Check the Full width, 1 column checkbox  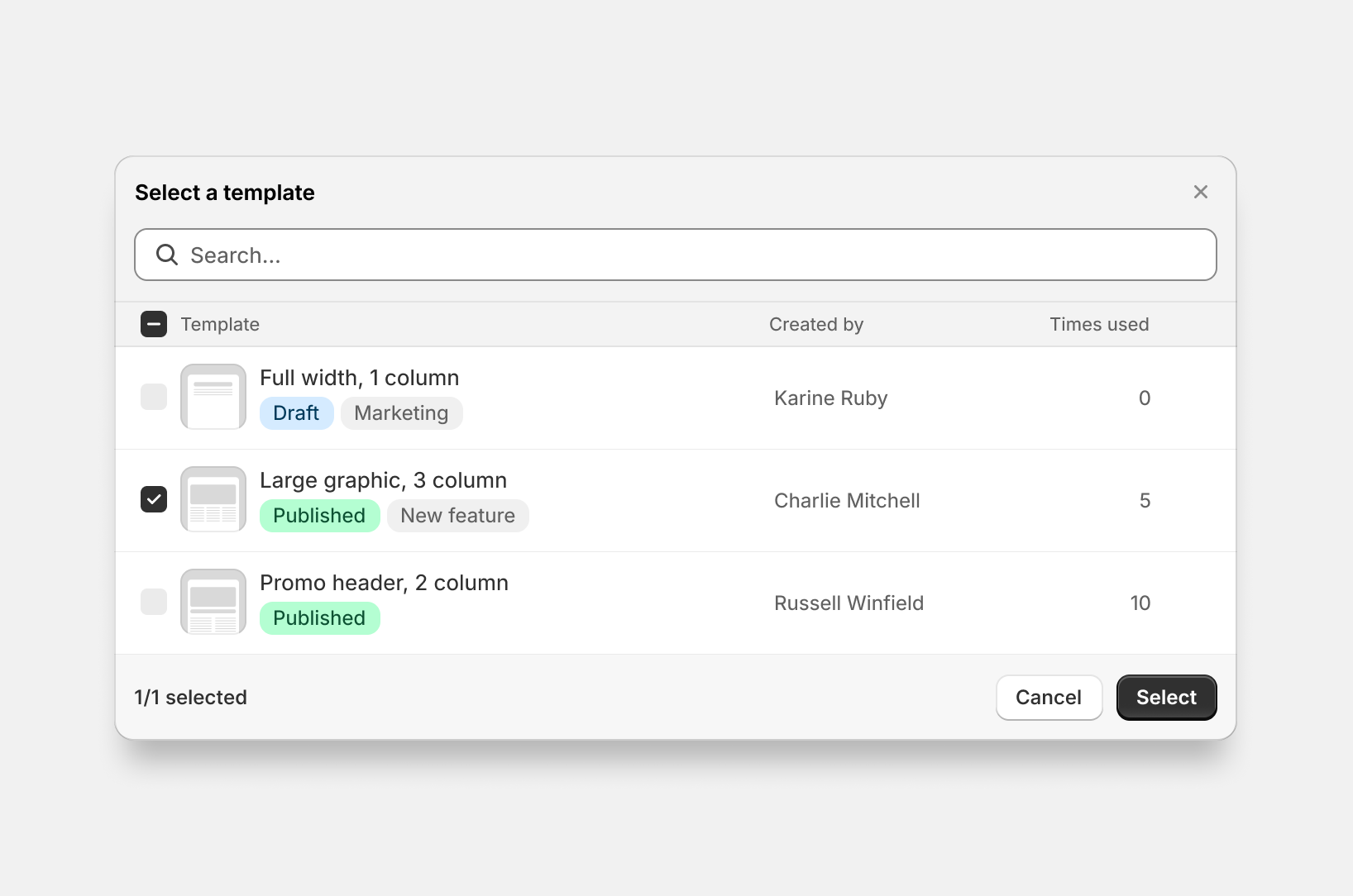click(x=154, y=397)
